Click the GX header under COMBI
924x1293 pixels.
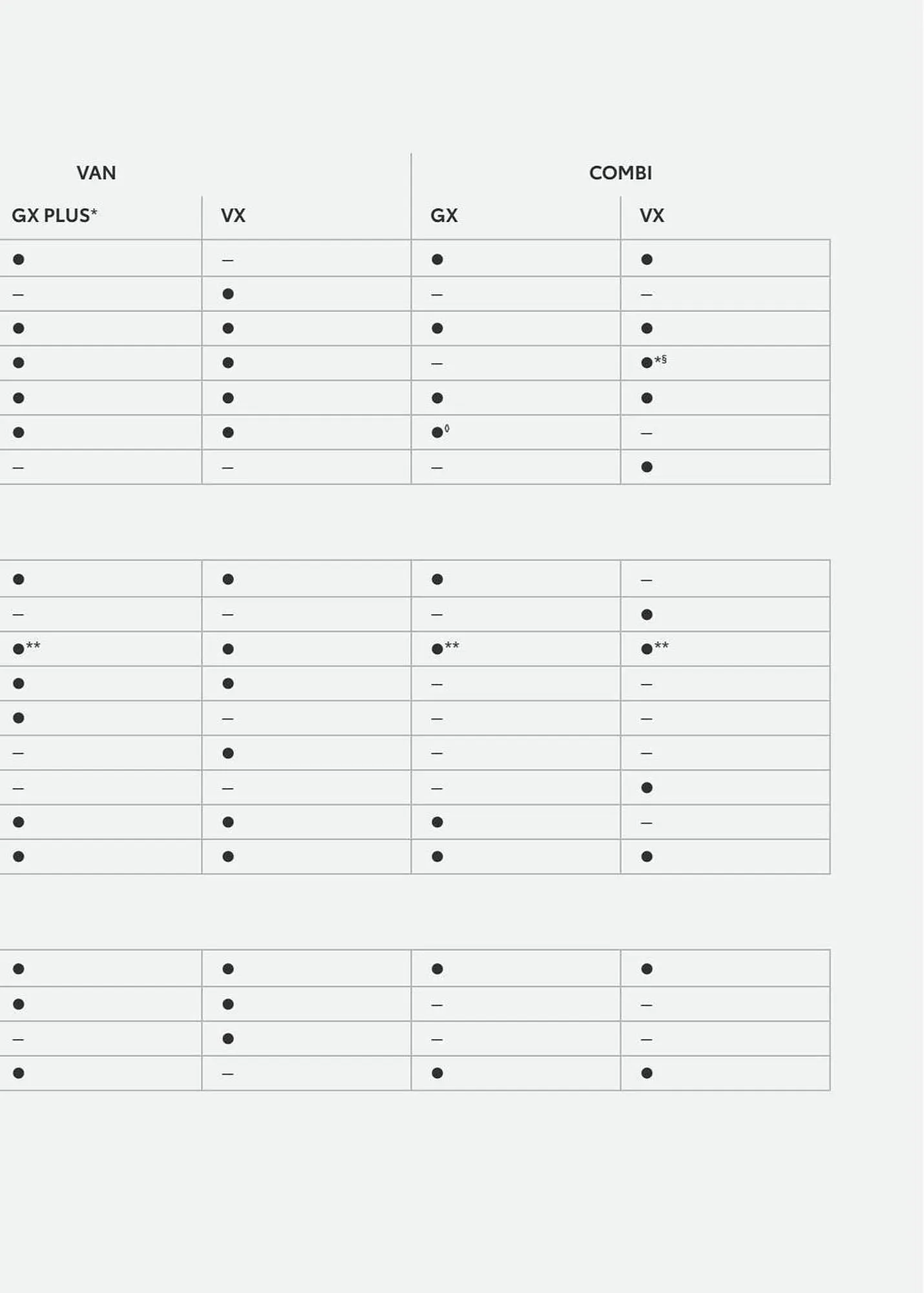click(x=444, y=215)
